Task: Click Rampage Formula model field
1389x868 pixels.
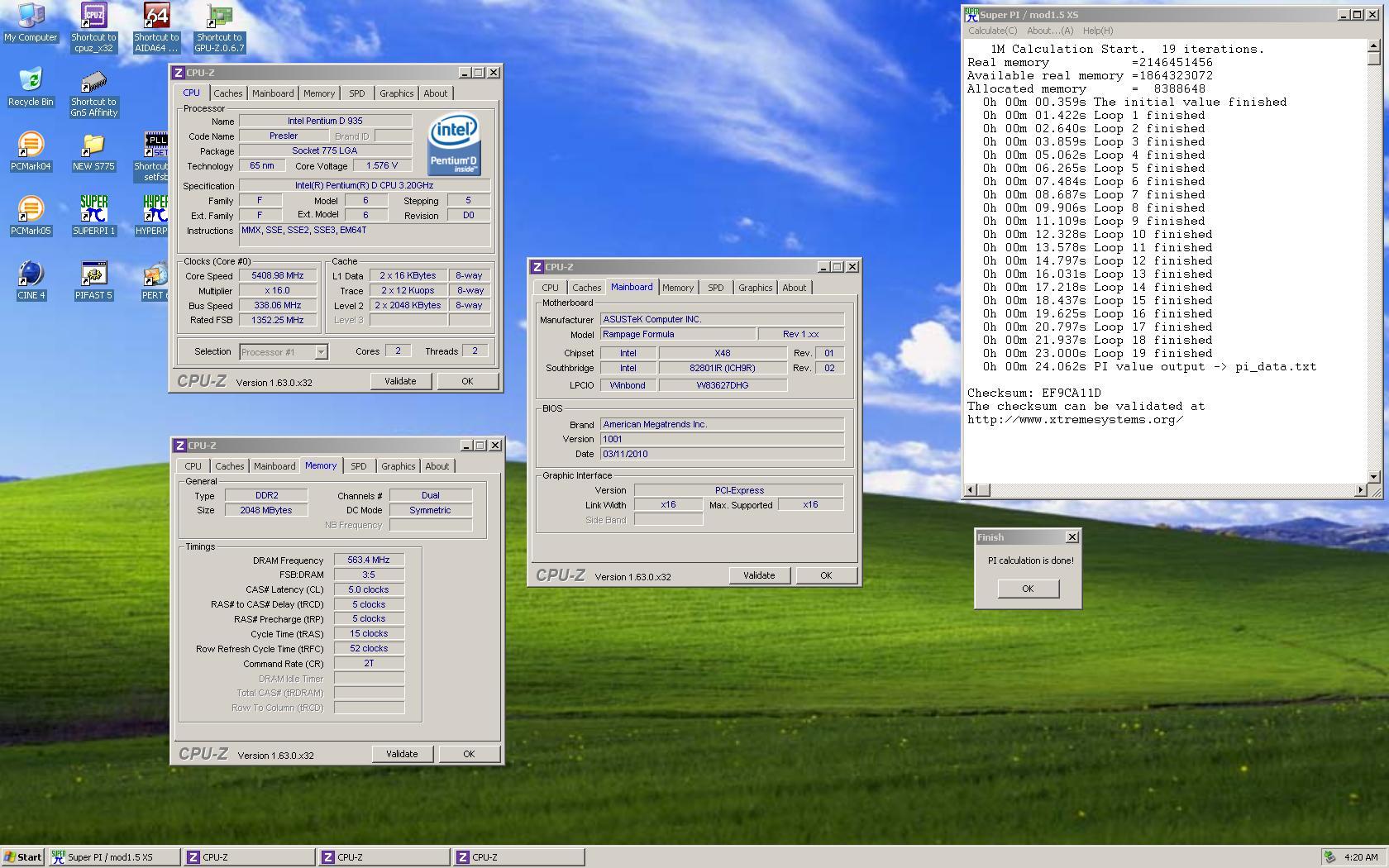Action: click(x=678, y=335)
